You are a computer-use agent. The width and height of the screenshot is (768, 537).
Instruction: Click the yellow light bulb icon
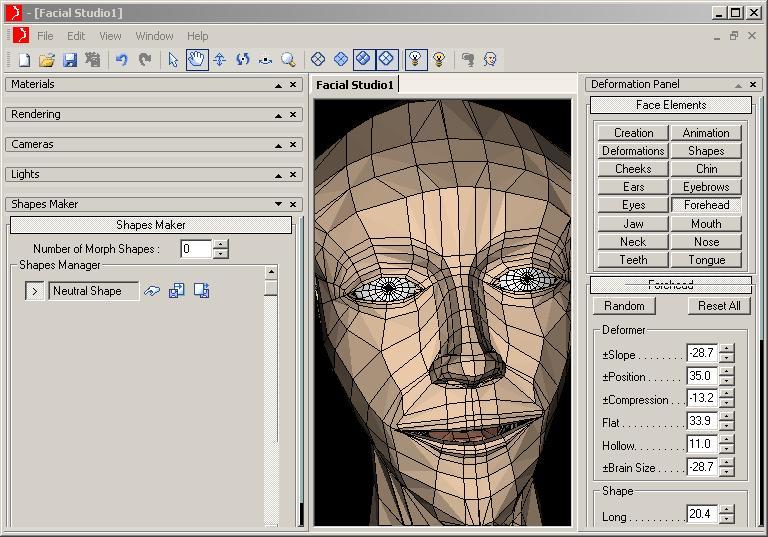pyautogui.click(x=439, y=60)
